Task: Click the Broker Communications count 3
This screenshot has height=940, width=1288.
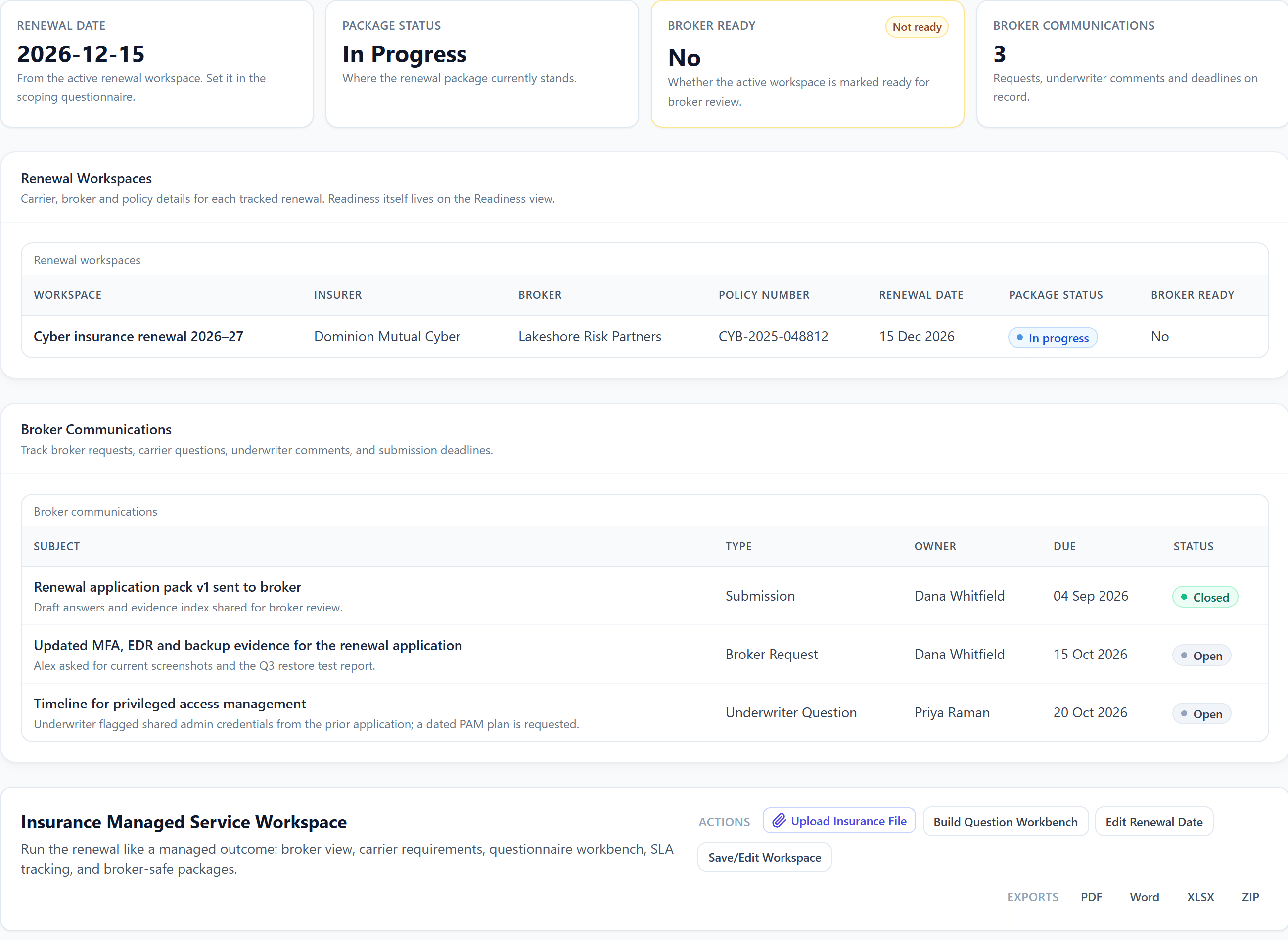Action: [x=1000, y=54]
